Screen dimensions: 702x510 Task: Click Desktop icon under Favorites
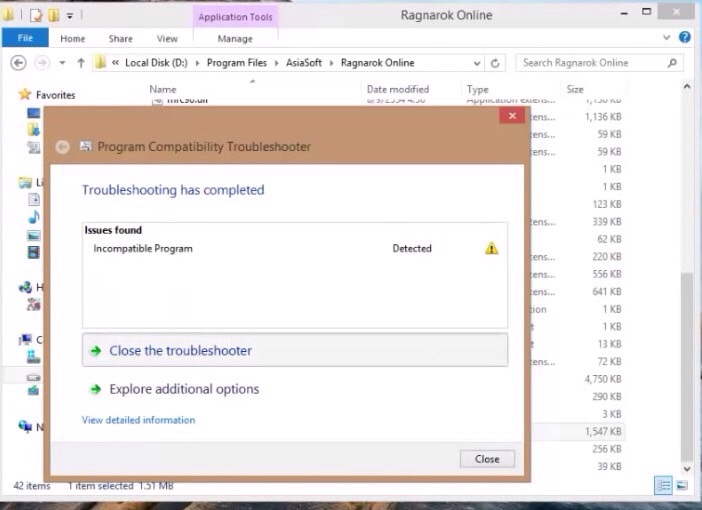point(34,113)
